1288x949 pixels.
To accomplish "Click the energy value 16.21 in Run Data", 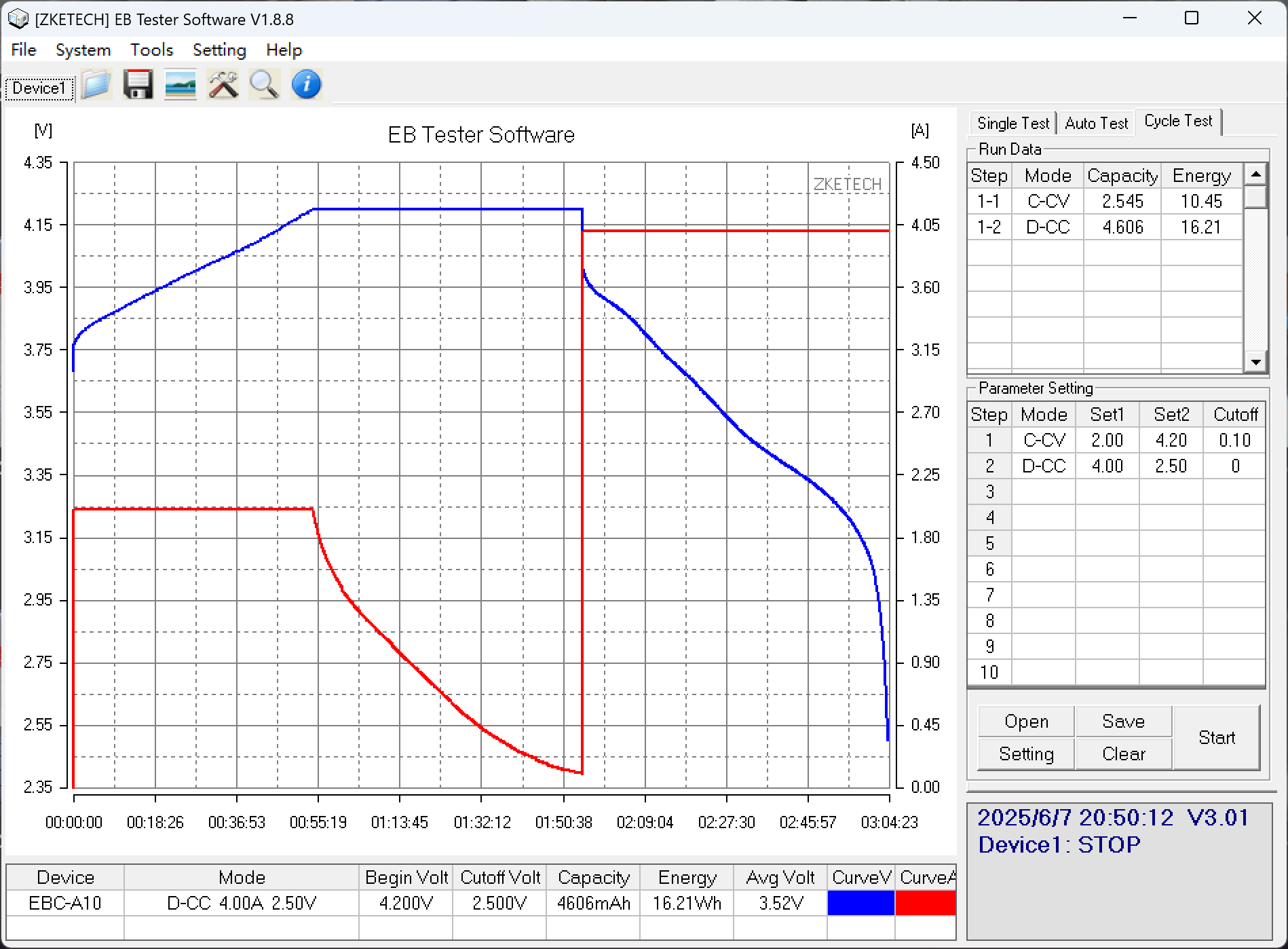I will 1201,227.
